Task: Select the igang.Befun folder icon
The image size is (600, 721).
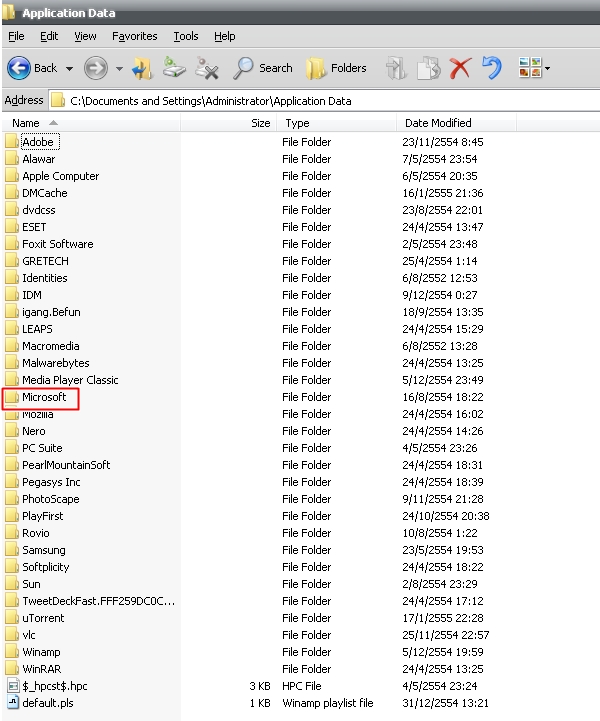Action: [x=12, y=312]
